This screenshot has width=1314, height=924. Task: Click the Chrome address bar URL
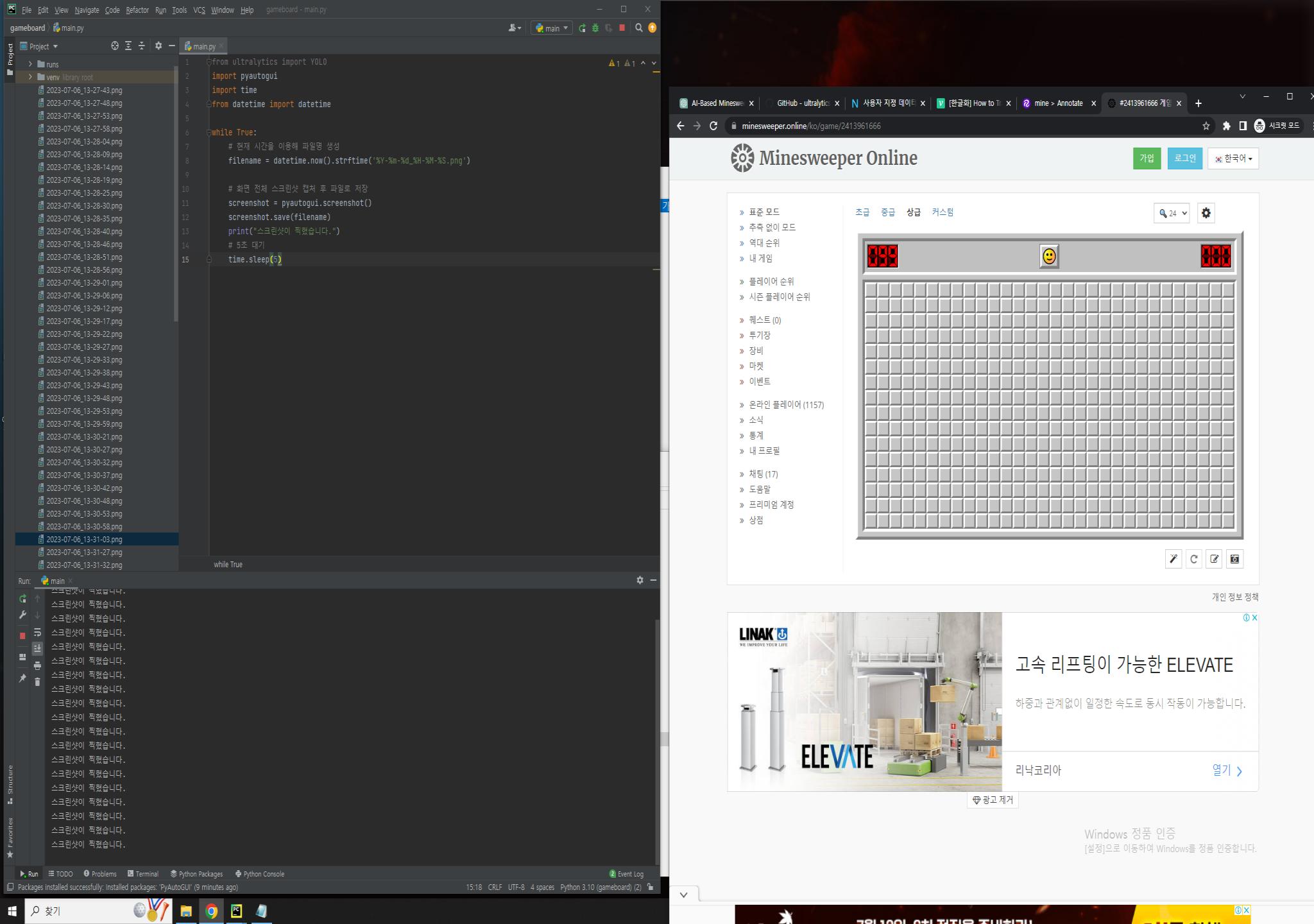(811, 126)
